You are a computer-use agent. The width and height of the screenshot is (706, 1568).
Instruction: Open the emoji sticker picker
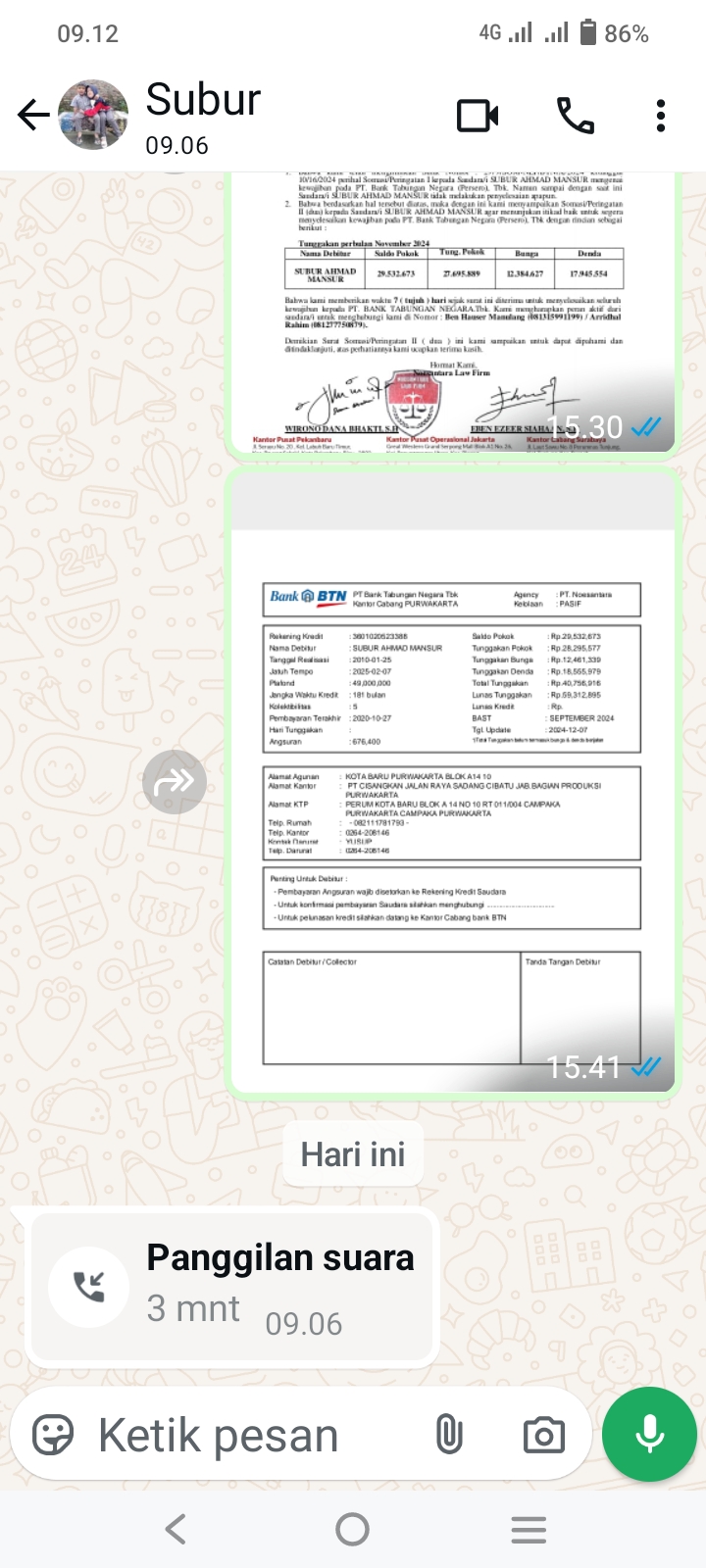click(53, 1436)
